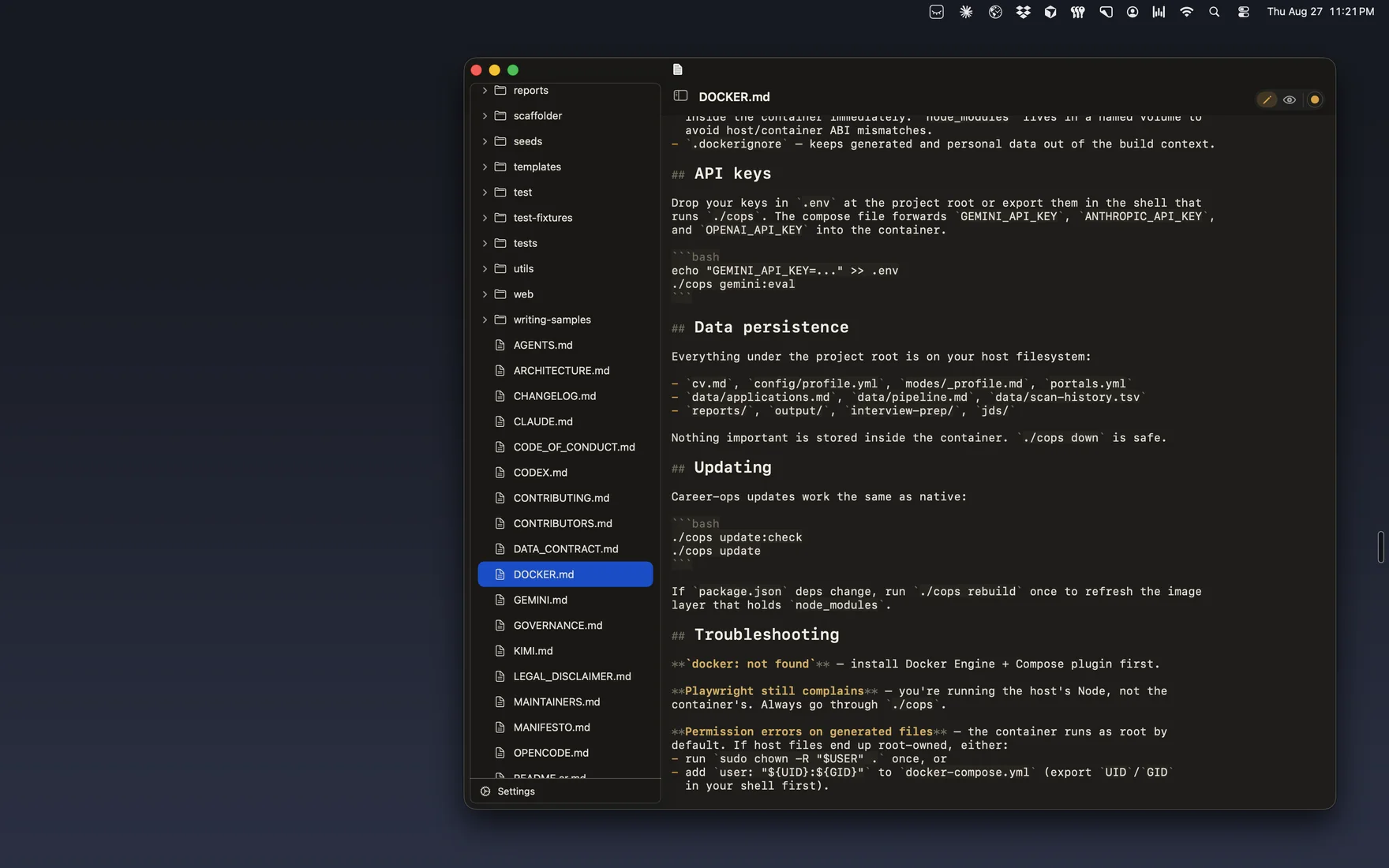Click the bold 'Playwright still complains' text
This screenshot has width=1389, height=868.
pos(774,691)
